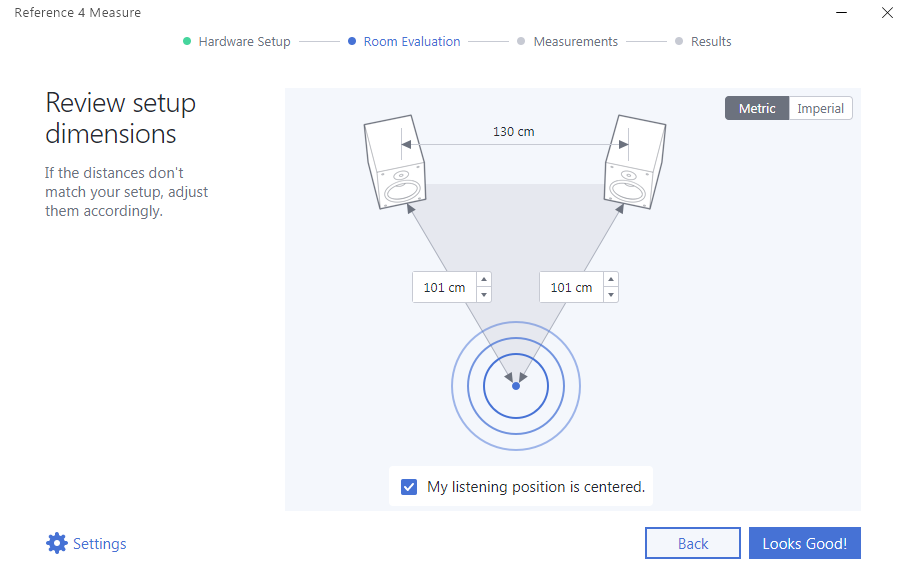
Task: Increase left speaker distance with up arrow
Action: 484,280
